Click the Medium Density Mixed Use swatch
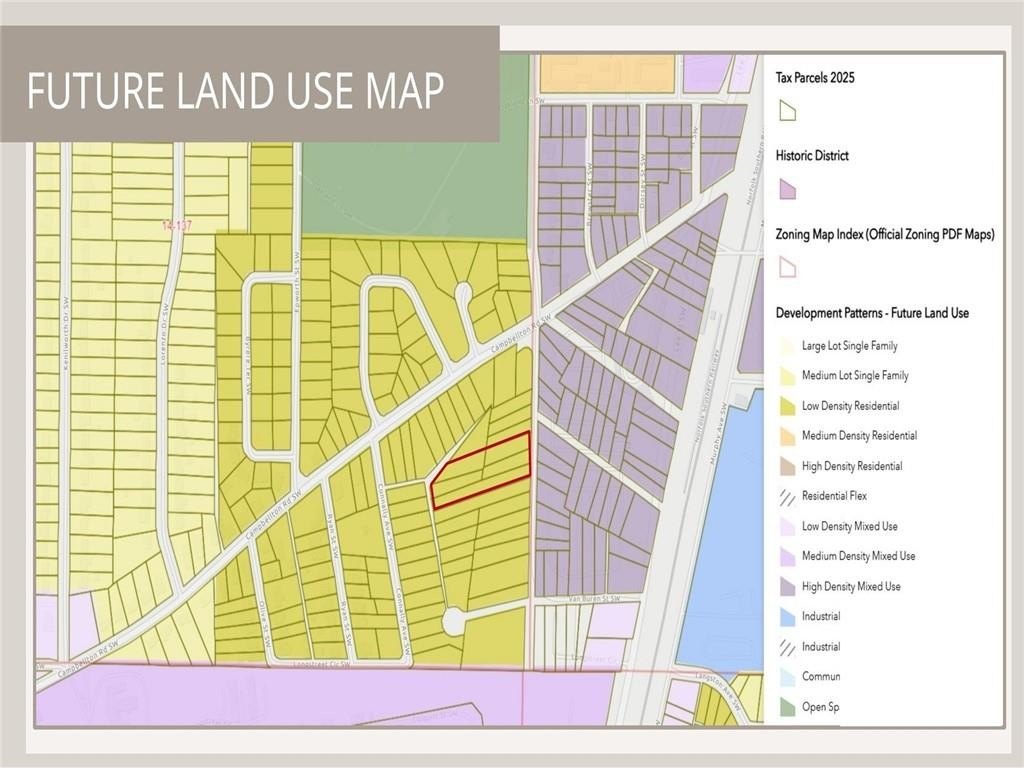Screen dimensions: 1024x768 pos(788,556)
